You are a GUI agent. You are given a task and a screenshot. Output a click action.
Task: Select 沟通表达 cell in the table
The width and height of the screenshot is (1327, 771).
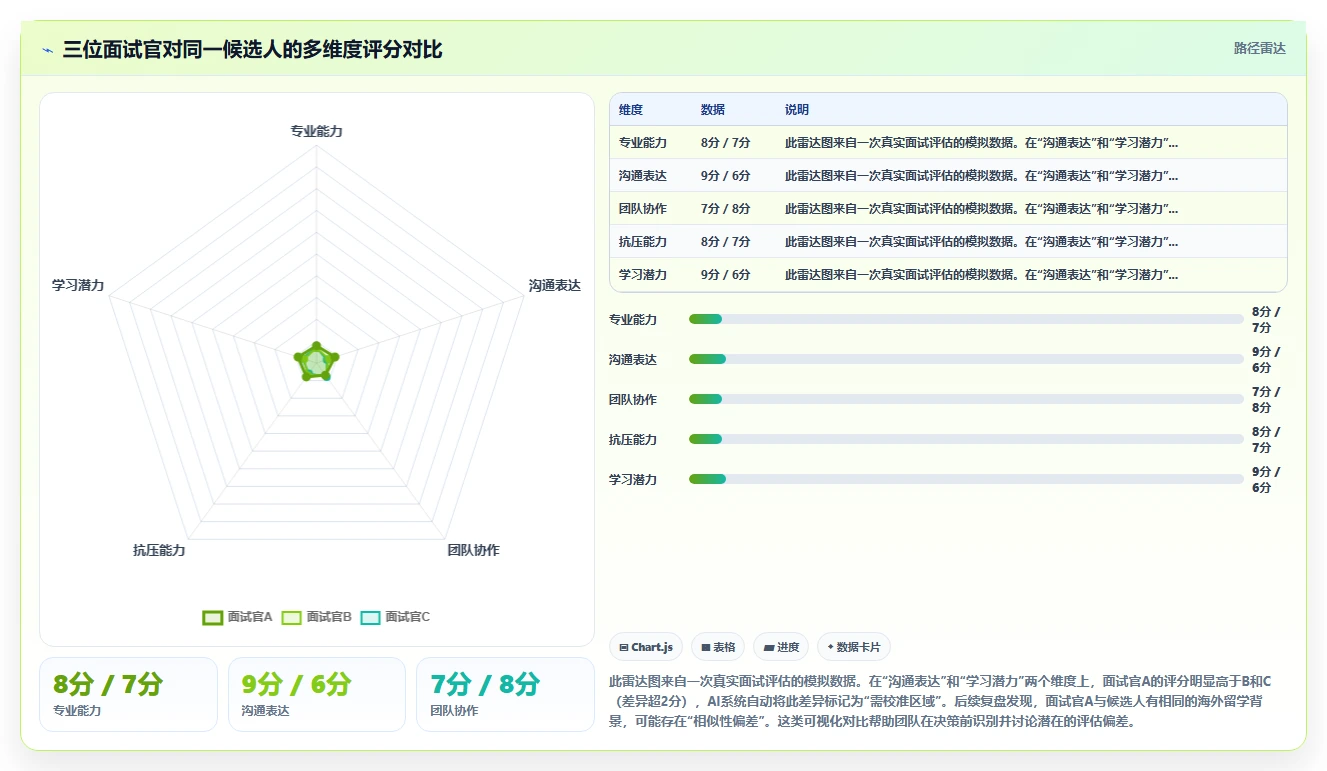point(642,176)
